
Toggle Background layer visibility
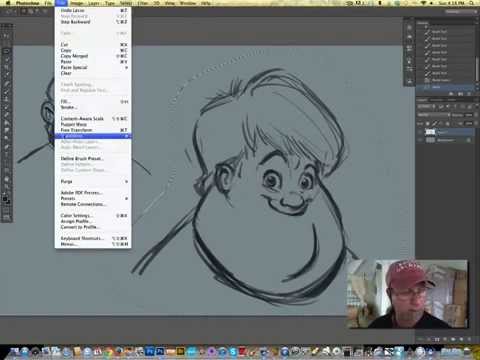pos(420,140)
